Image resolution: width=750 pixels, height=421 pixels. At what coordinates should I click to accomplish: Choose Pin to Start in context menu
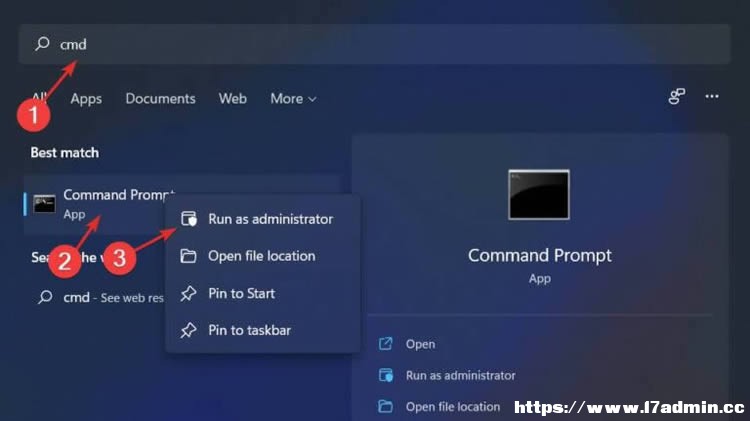coord(263,293)
